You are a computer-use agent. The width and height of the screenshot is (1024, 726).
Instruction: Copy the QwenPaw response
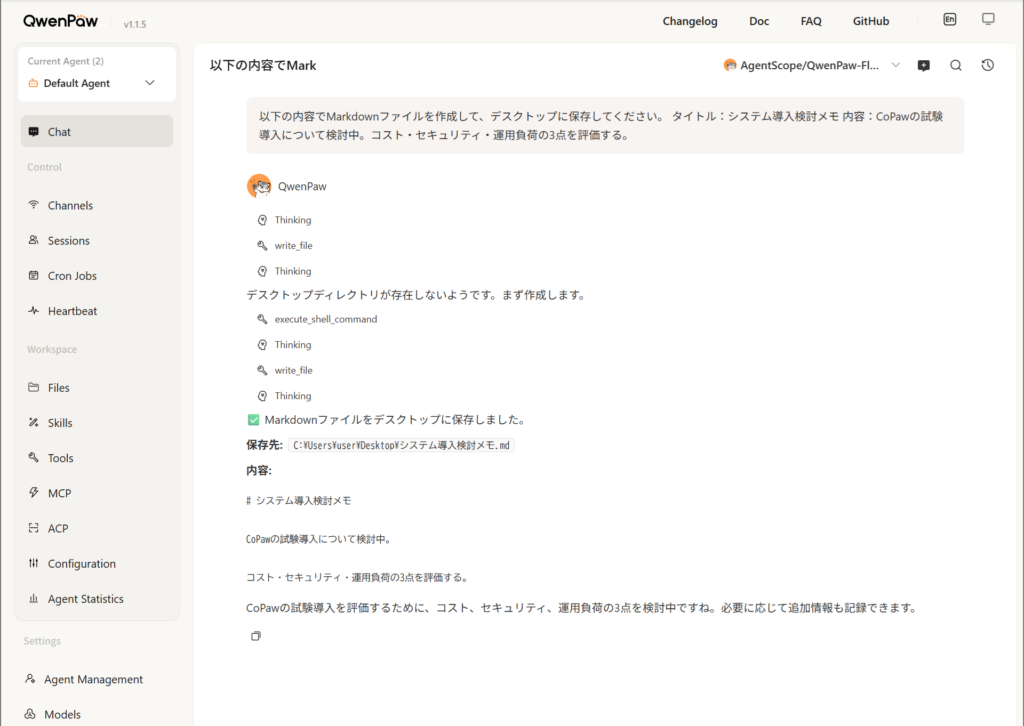256,636
